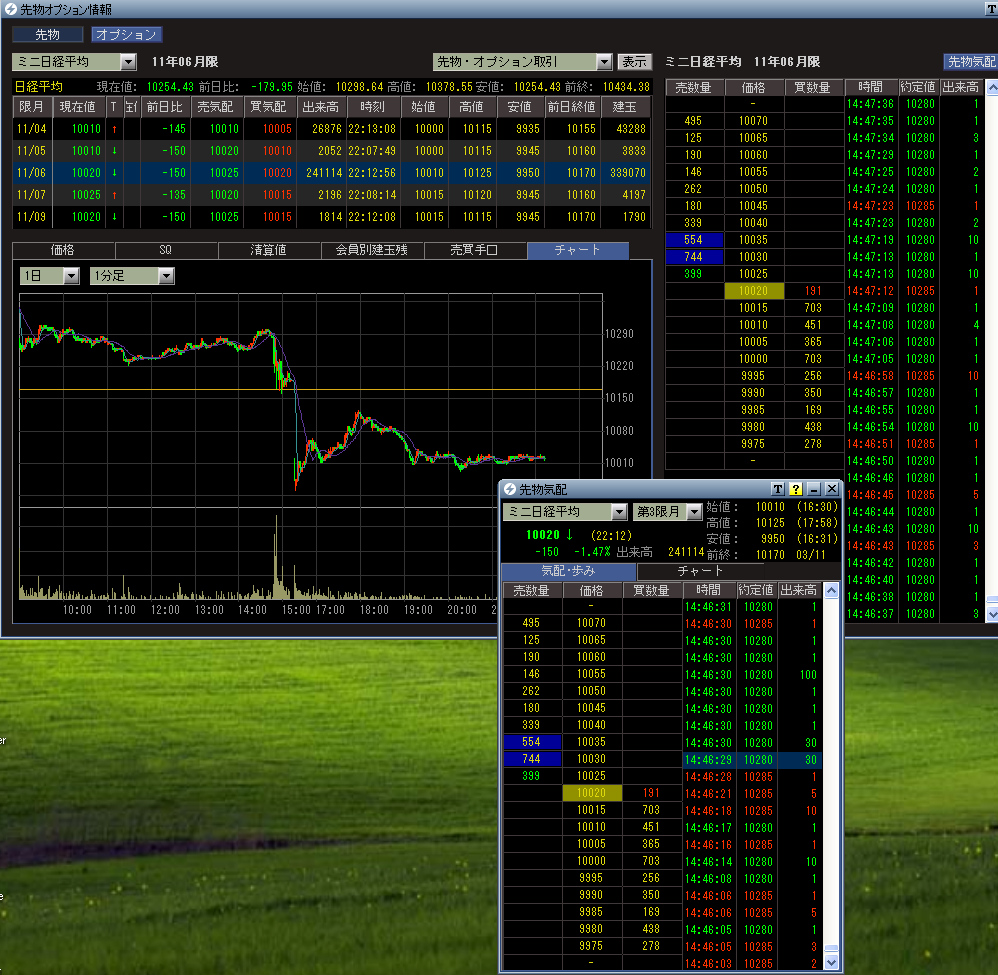Viewport: 998px width, 975px height.
Task: Close the 先物気配 popup window
Action: (x=831, y=489)
